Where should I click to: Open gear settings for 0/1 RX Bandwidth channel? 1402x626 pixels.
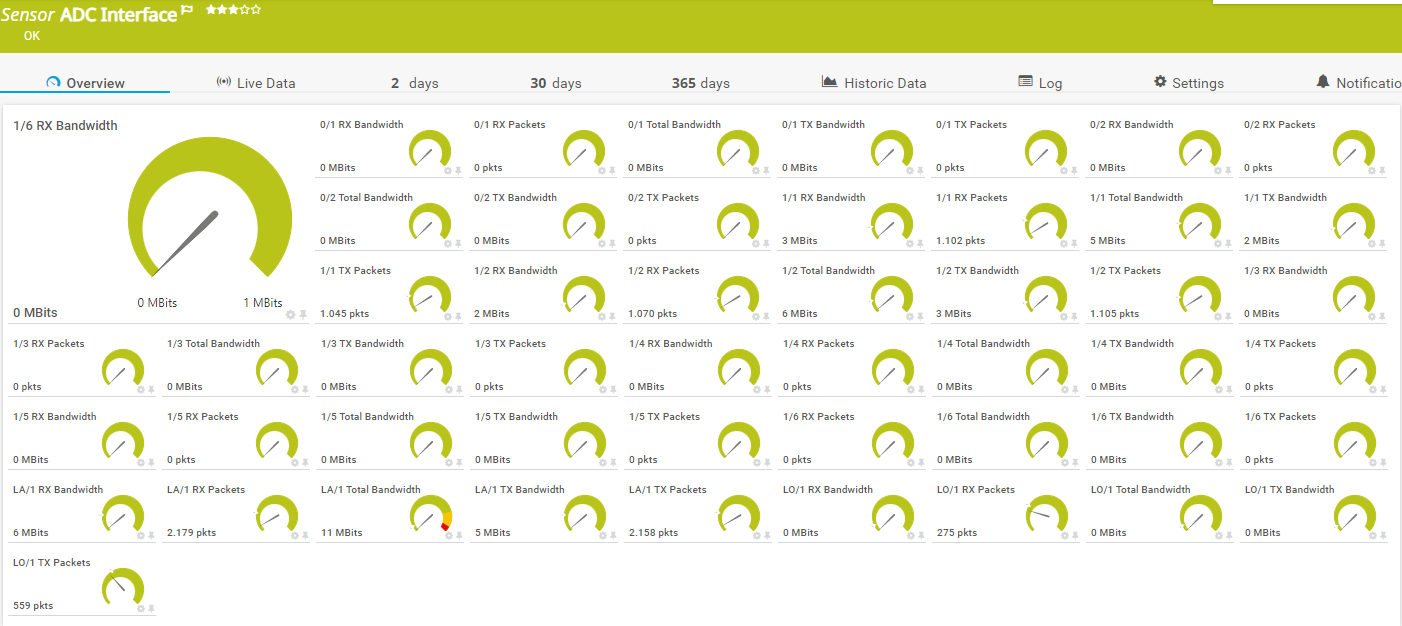point(448,171)
